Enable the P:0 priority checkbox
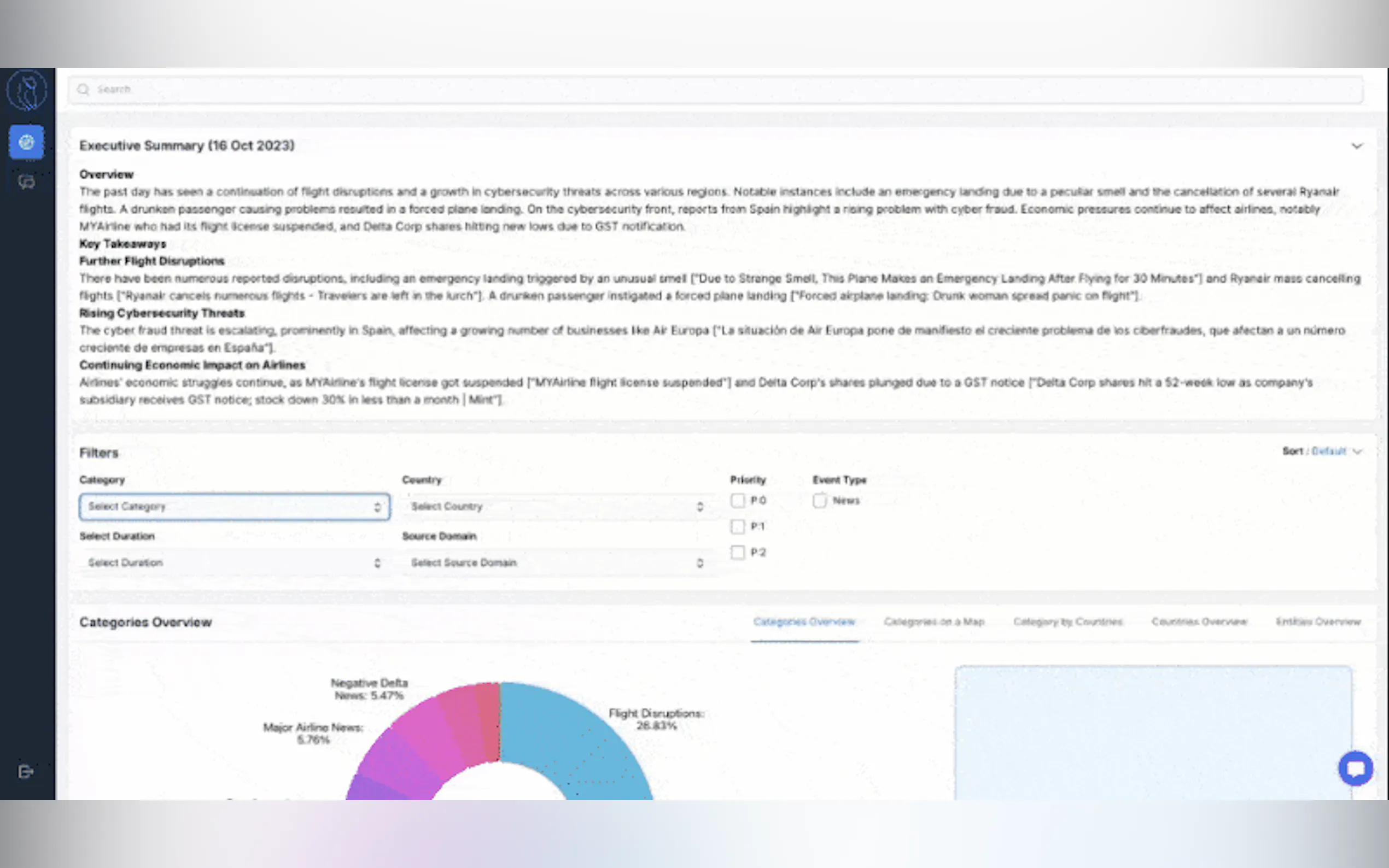Image resolution: width=1389 pixels, height=868 pixels. pyautogui.click(x=738, y=501)
